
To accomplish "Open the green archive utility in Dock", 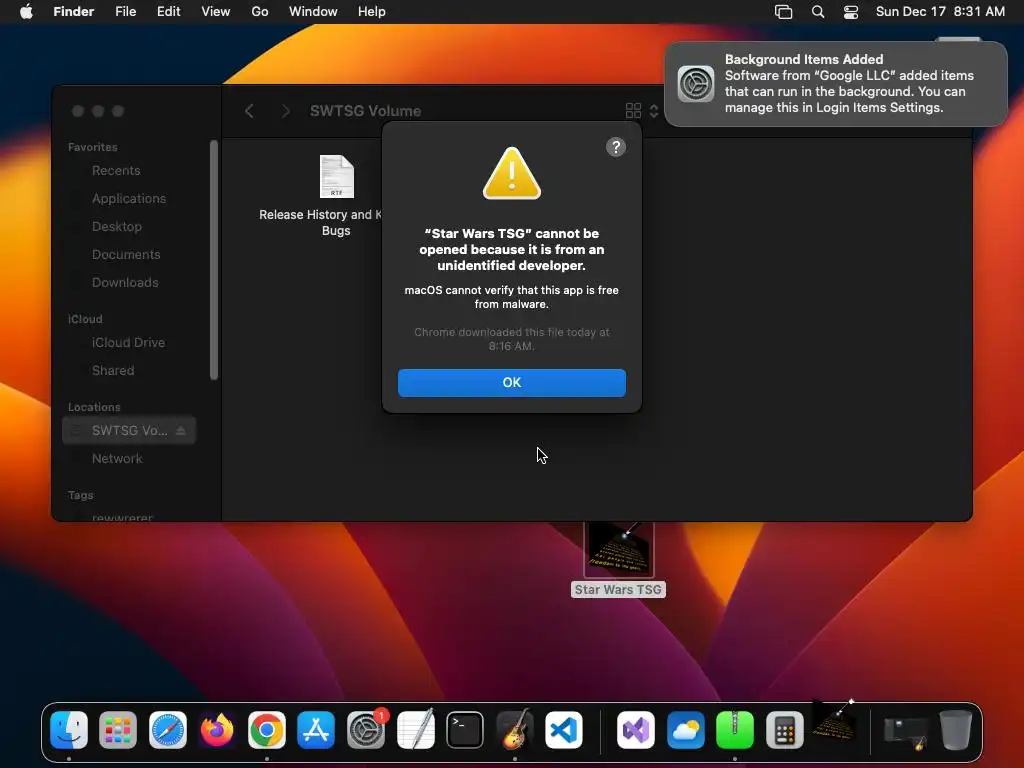I will tap(735, 730).
